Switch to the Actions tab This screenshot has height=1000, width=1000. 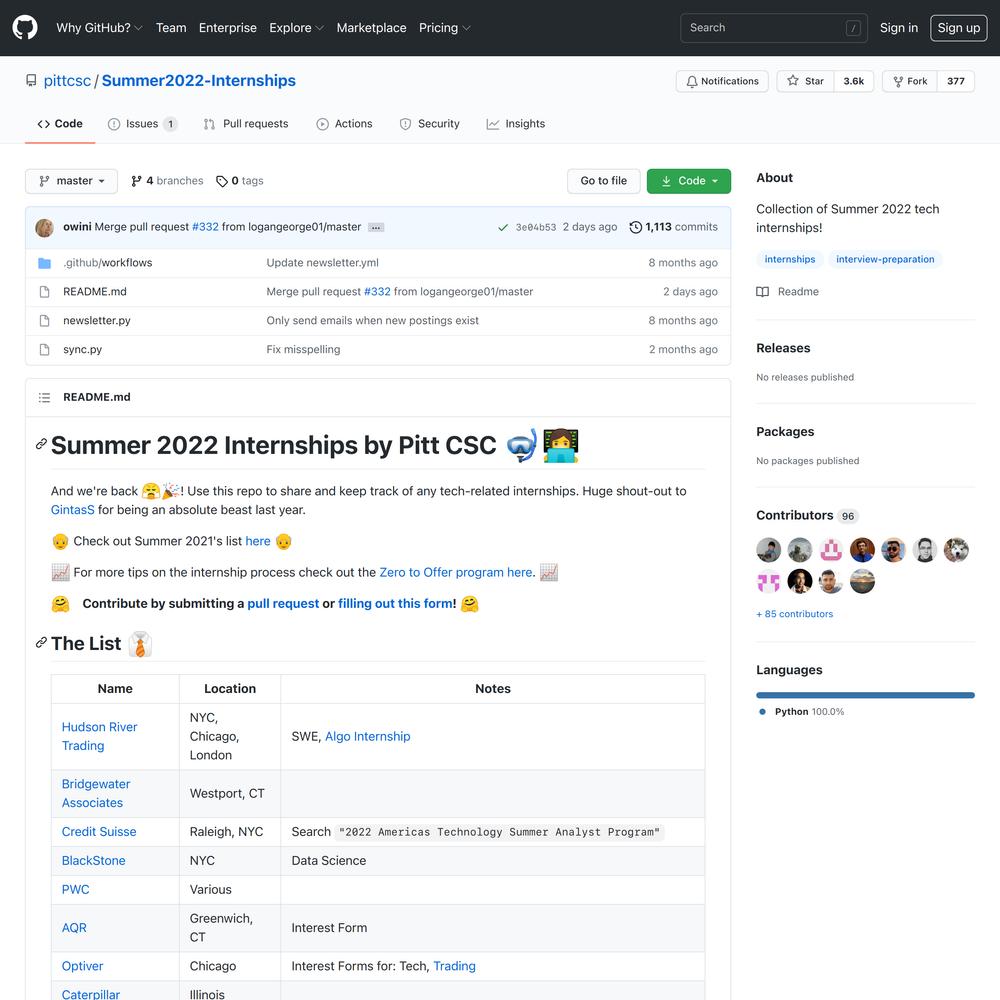click(344, 124)
